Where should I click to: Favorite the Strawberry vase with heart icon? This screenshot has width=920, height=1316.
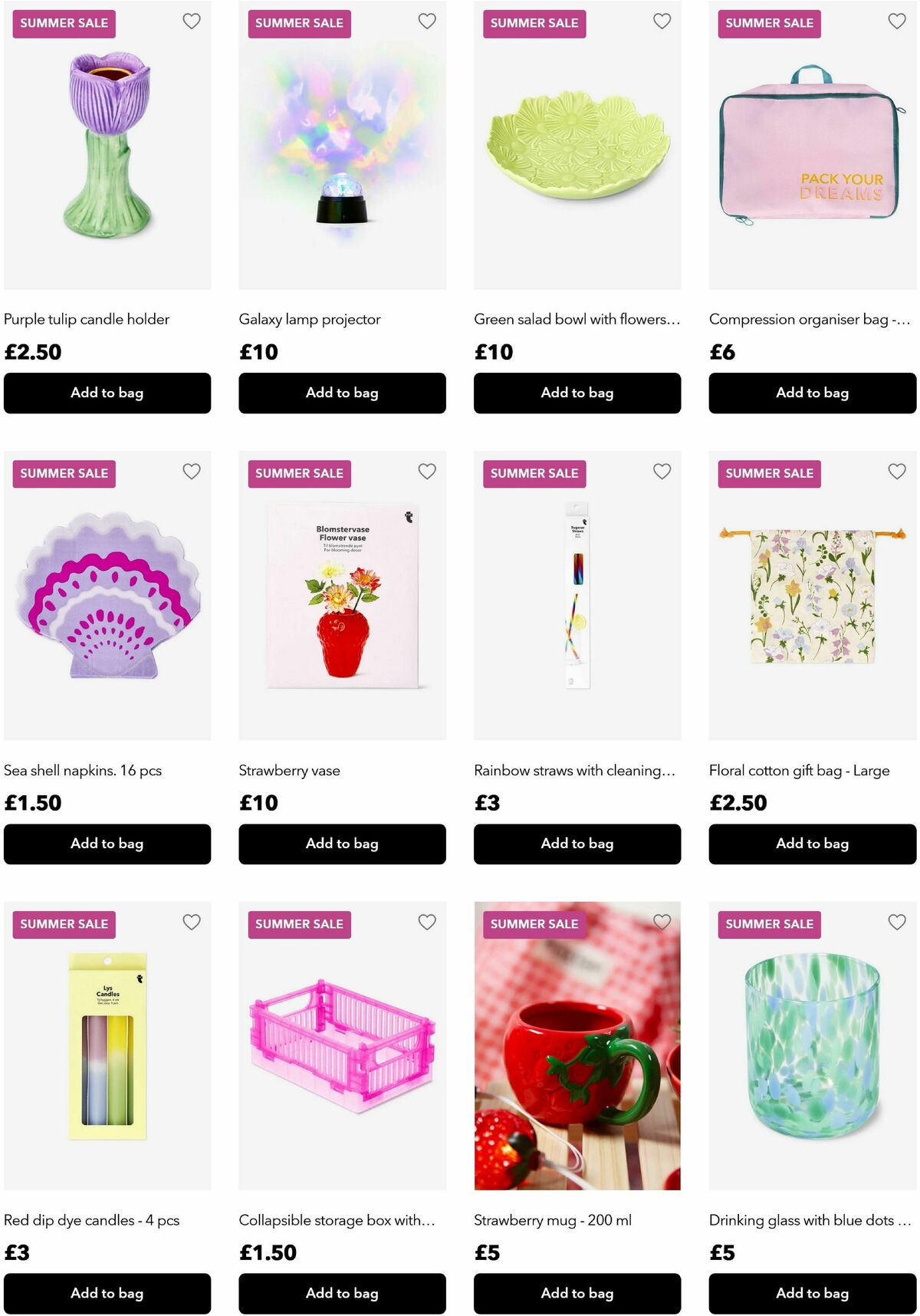(427, 472)
